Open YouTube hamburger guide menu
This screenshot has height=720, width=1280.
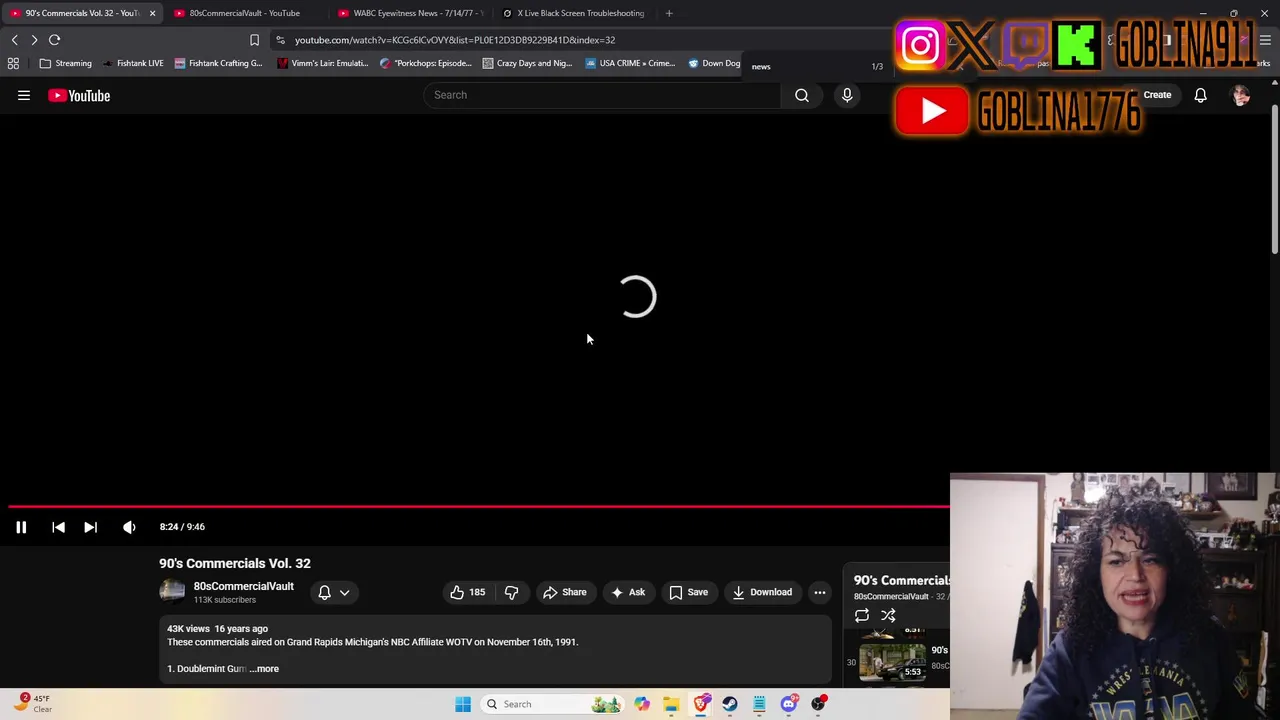click(24, 95)
